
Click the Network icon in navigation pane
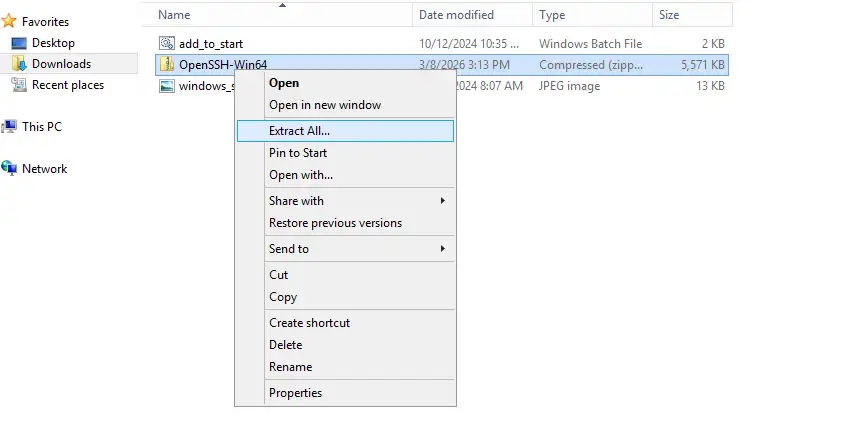(x=9, y=169)
